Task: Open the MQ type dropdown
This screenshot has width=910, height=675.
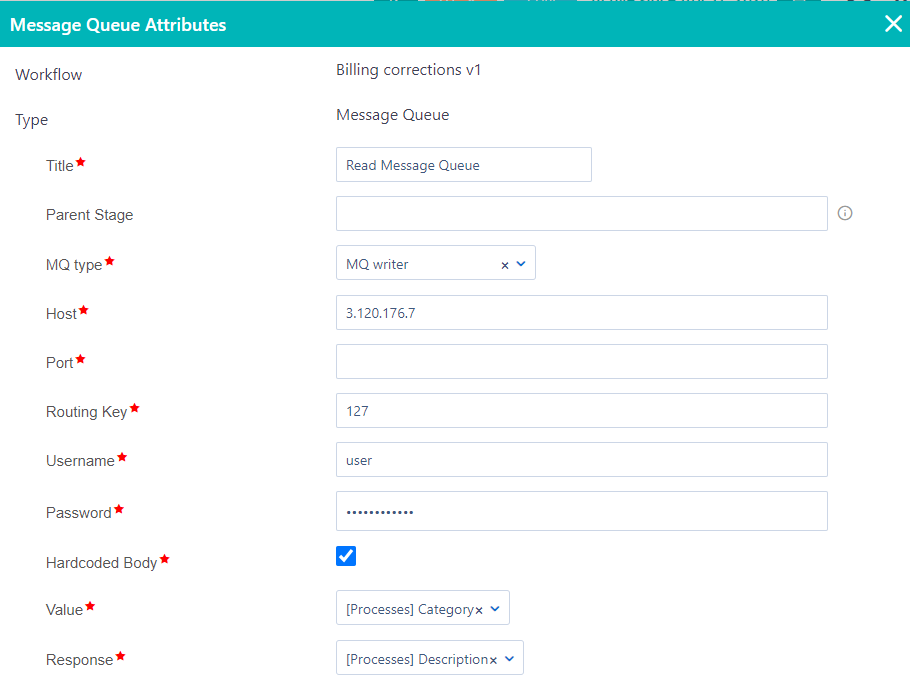Action: pyautogui.click(x=521, y=264)
